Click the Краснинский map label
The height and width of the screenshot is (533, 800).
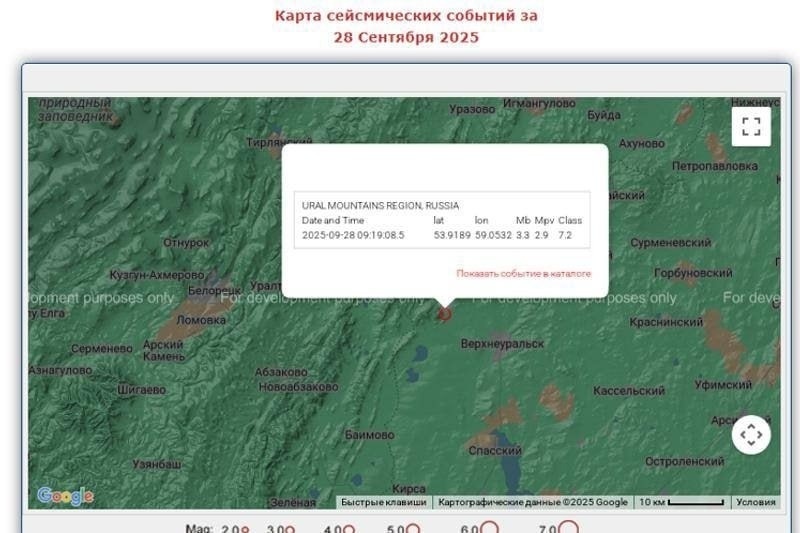coord(666,322)
